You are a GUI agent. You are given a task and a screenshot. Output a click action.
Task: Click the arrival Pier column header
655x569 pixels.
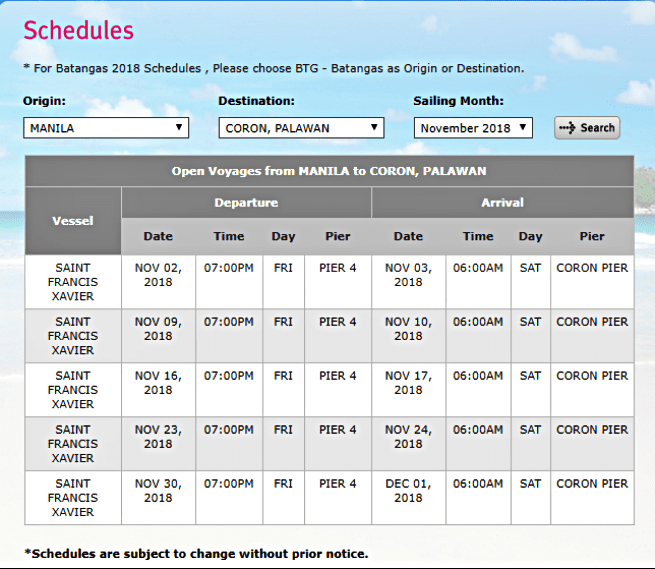coord(592,237)
